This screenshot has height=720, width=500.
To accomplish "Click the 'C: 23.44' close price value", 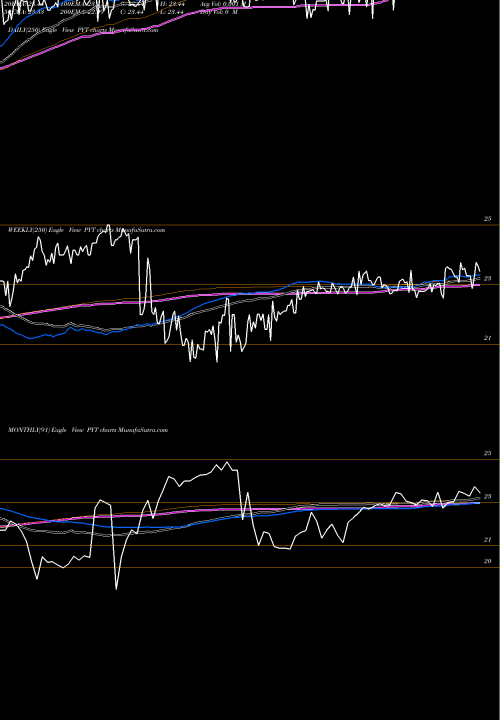I will click(x=132, y=12).
